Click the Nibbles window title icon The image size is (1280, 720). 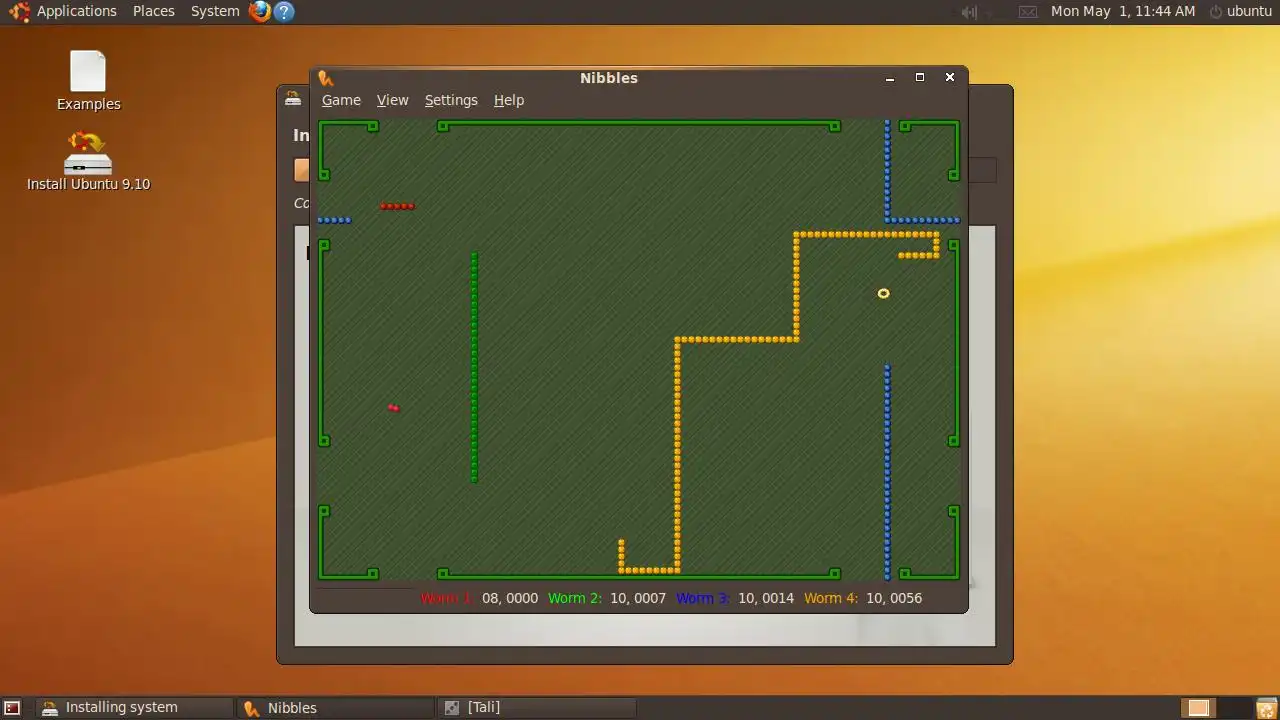[325, 78]
